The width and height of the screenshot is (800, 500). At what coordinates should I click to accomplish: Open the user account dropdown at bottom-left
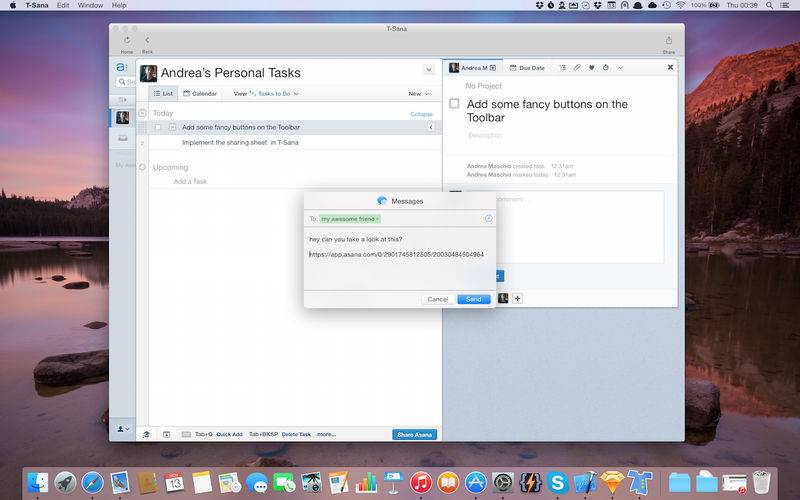click(x=123, y=429)
